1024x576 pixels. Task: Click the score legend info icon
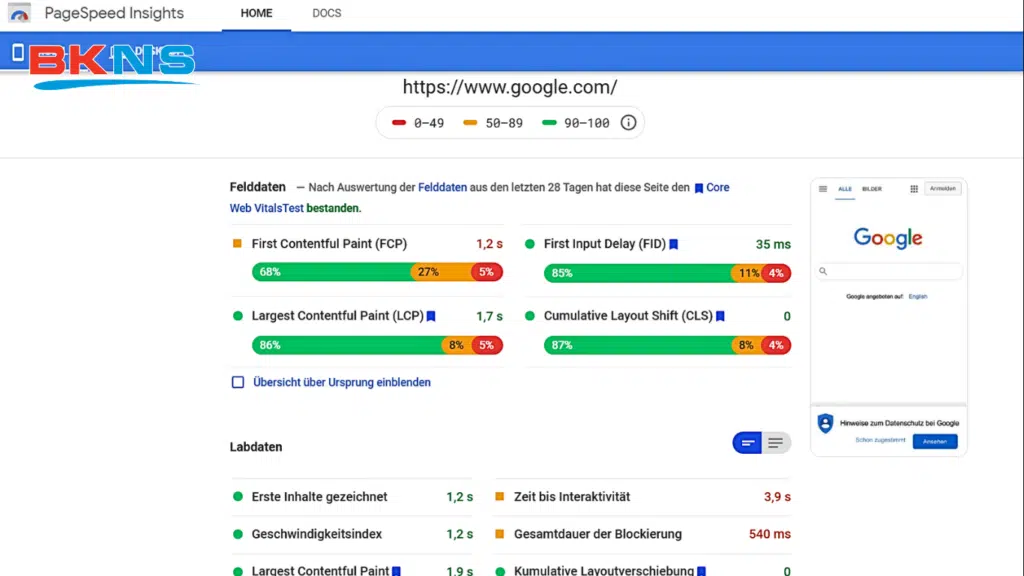tap(628, 122)
